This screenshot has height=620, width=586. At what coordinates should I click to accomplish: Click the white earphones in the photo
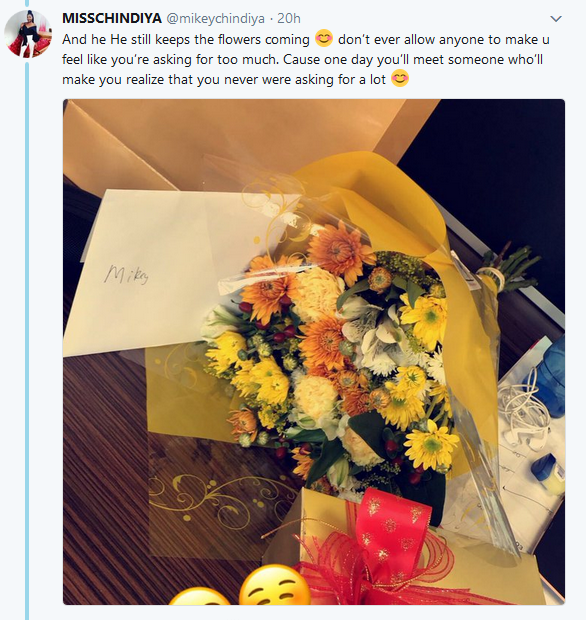tap(522, 409)
